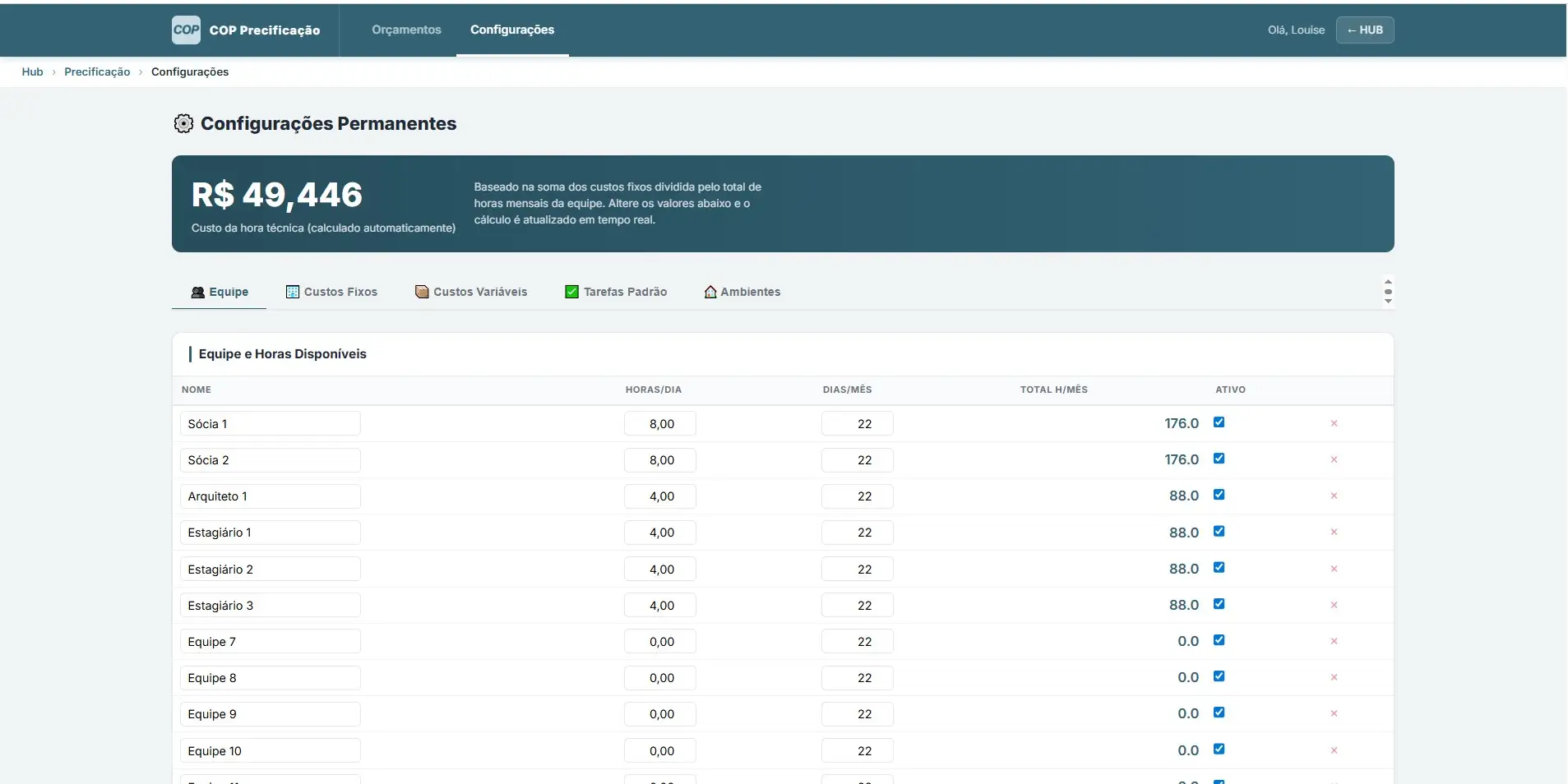1568x784 pixels.
Task: Click the Horas/Dia field for Arquiteto 1
Action: pyautogui.click(x=660, y=496)
